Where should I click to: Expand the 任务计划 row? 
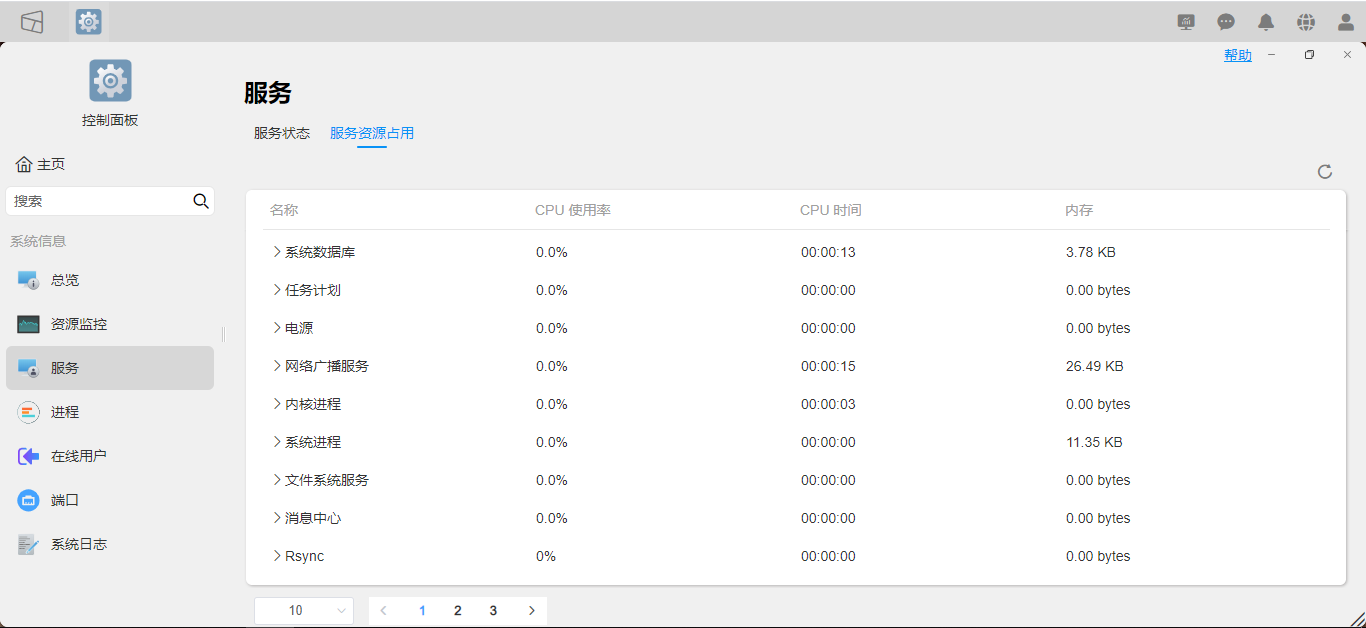click(x=277, y=290)
